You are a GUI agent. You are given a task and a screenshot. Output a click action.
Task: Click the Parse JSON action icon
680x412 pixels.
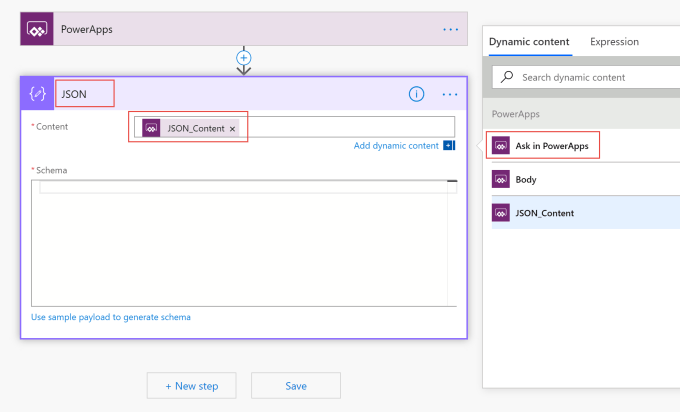[x=37, y=94]
